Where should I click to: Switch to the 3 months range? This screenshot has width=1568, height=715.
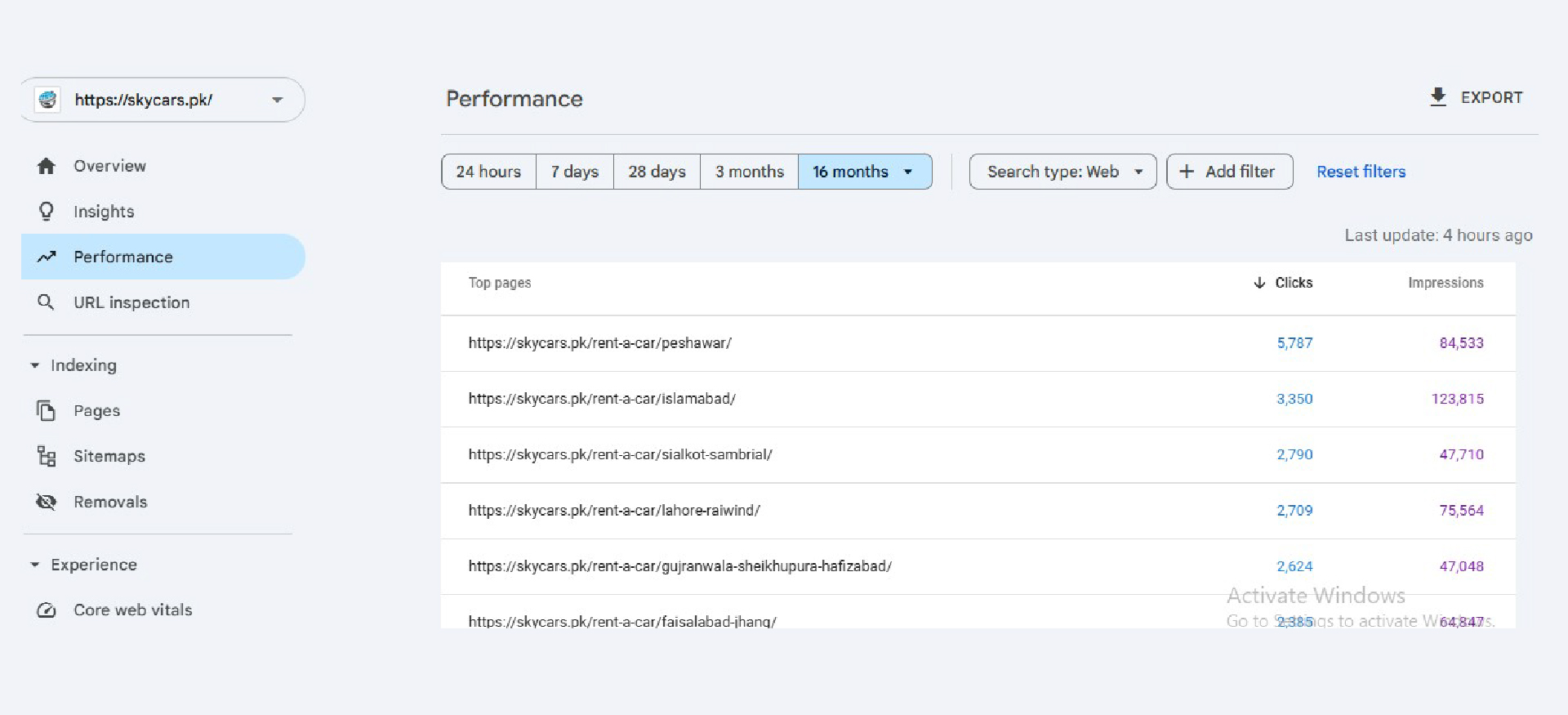(x=749, y=172)
